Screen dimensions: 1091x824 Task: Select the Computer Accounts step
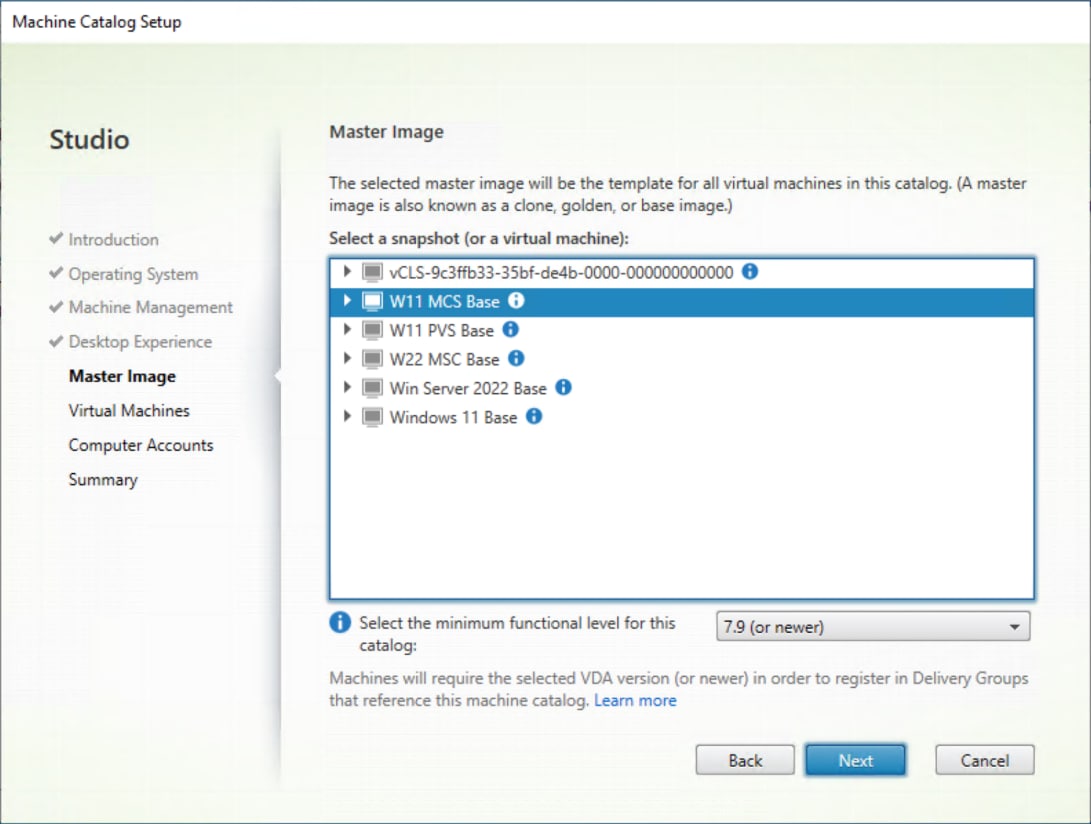click(x=141, y=445)
